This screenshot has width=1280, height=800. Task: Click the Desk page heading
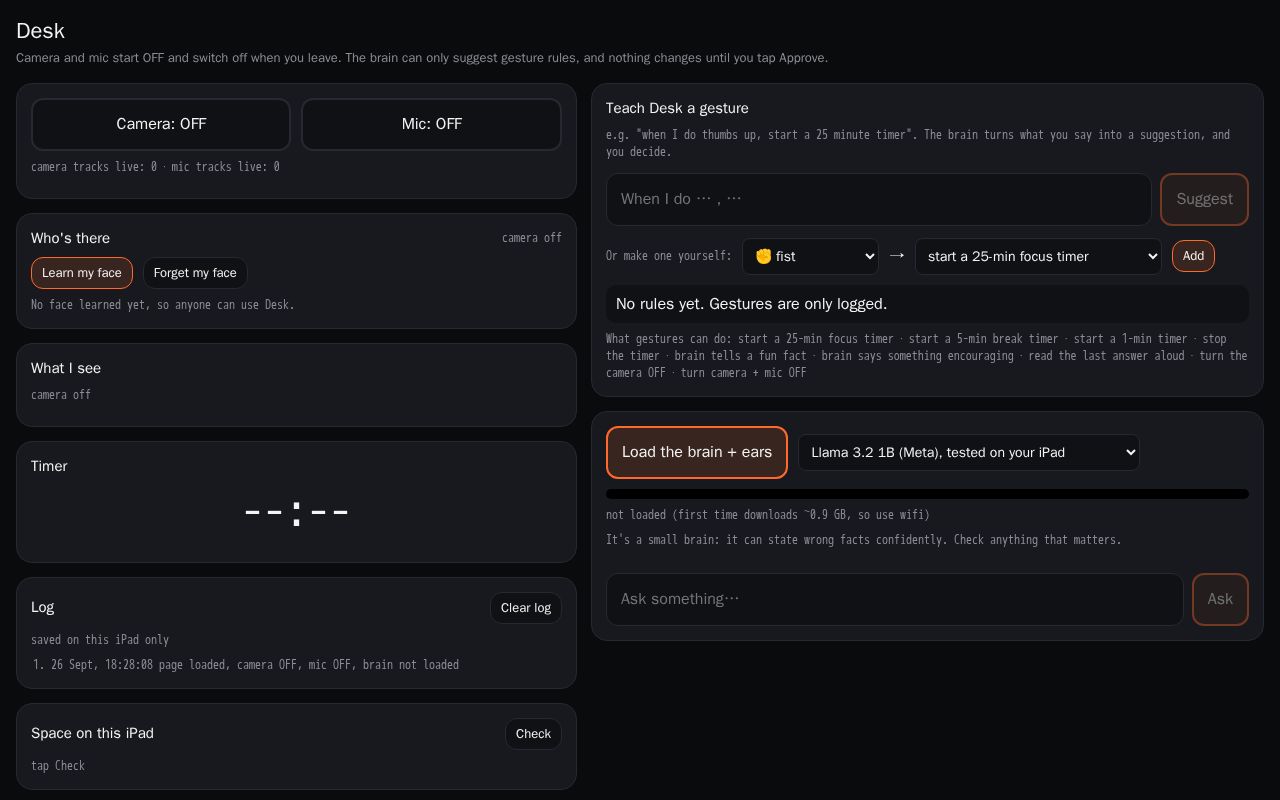pyautogui.click(x=40, y=31)
